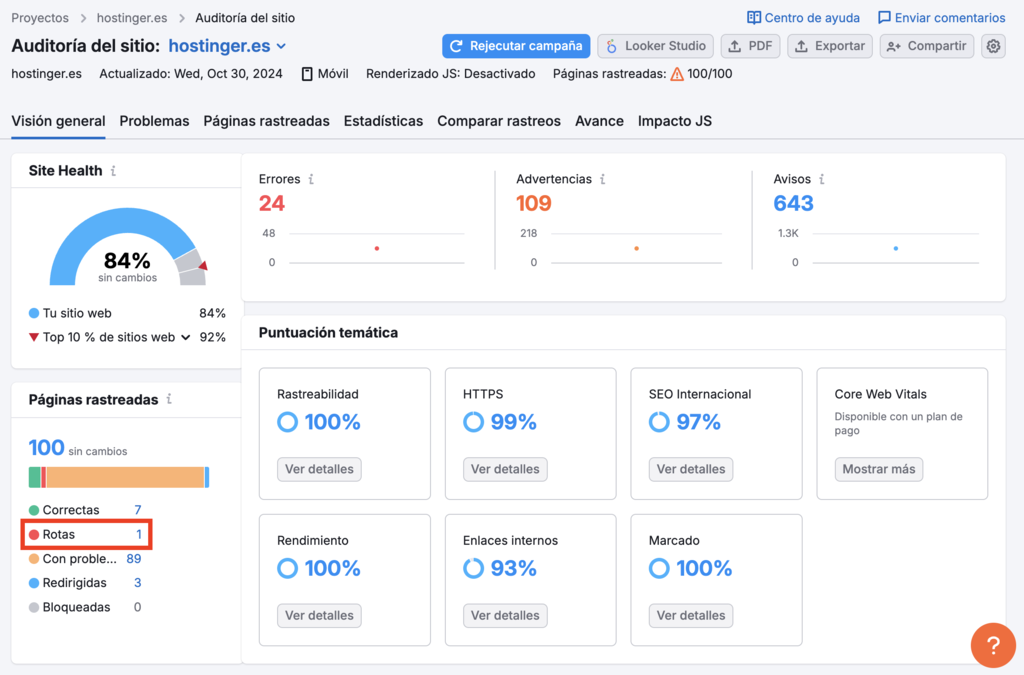Click the Proyectos breadcrumb link
This screenshot has height=675, width=1024.
(40, 17)
